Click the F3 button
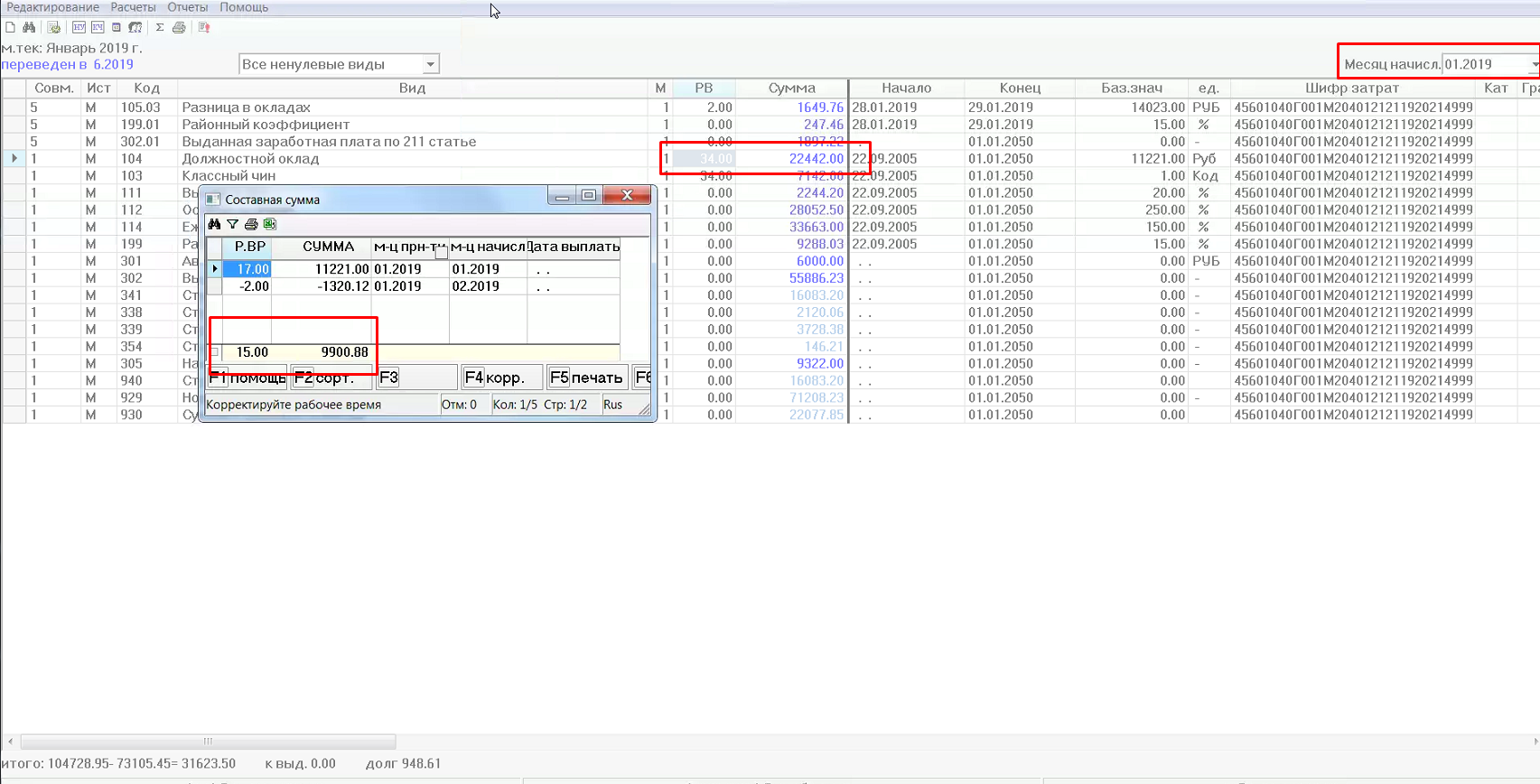1540x784 pixels. pos(416,378)
